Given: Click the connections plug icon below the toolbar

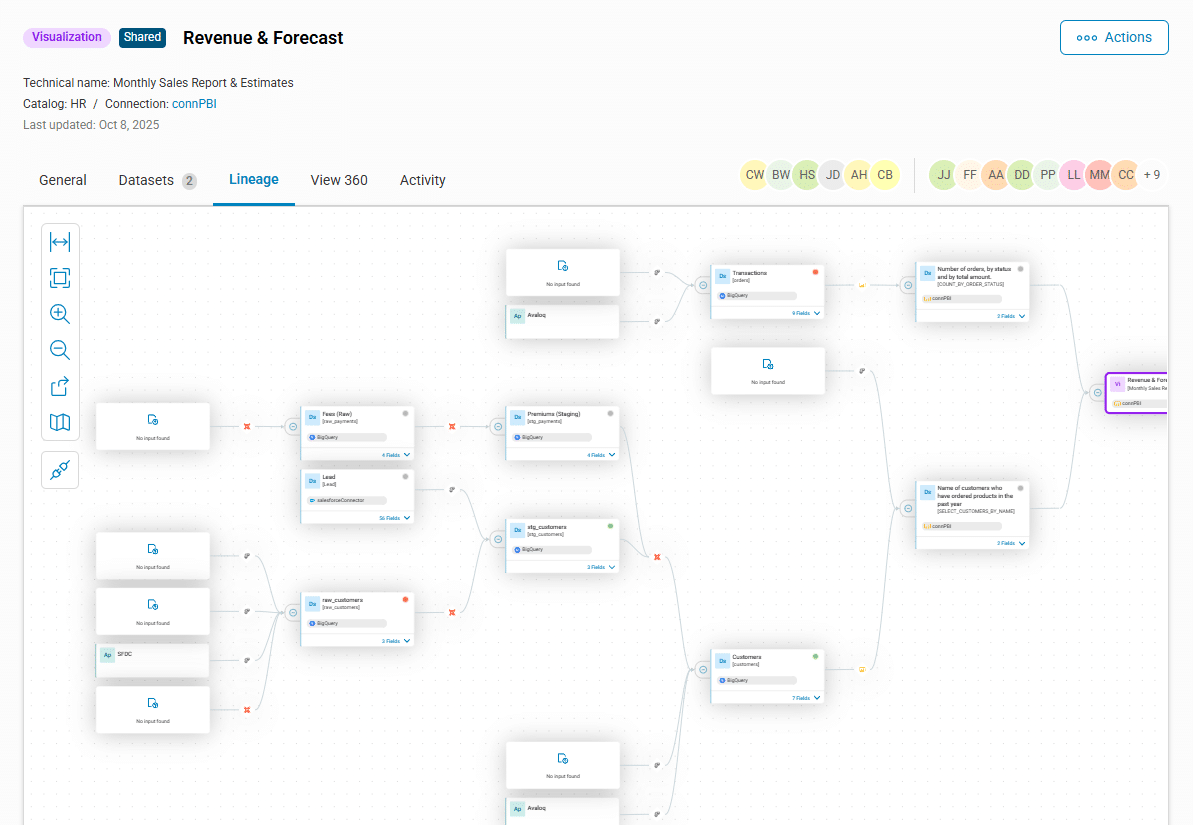Looking at the screenshot, I should click(60, 469).
